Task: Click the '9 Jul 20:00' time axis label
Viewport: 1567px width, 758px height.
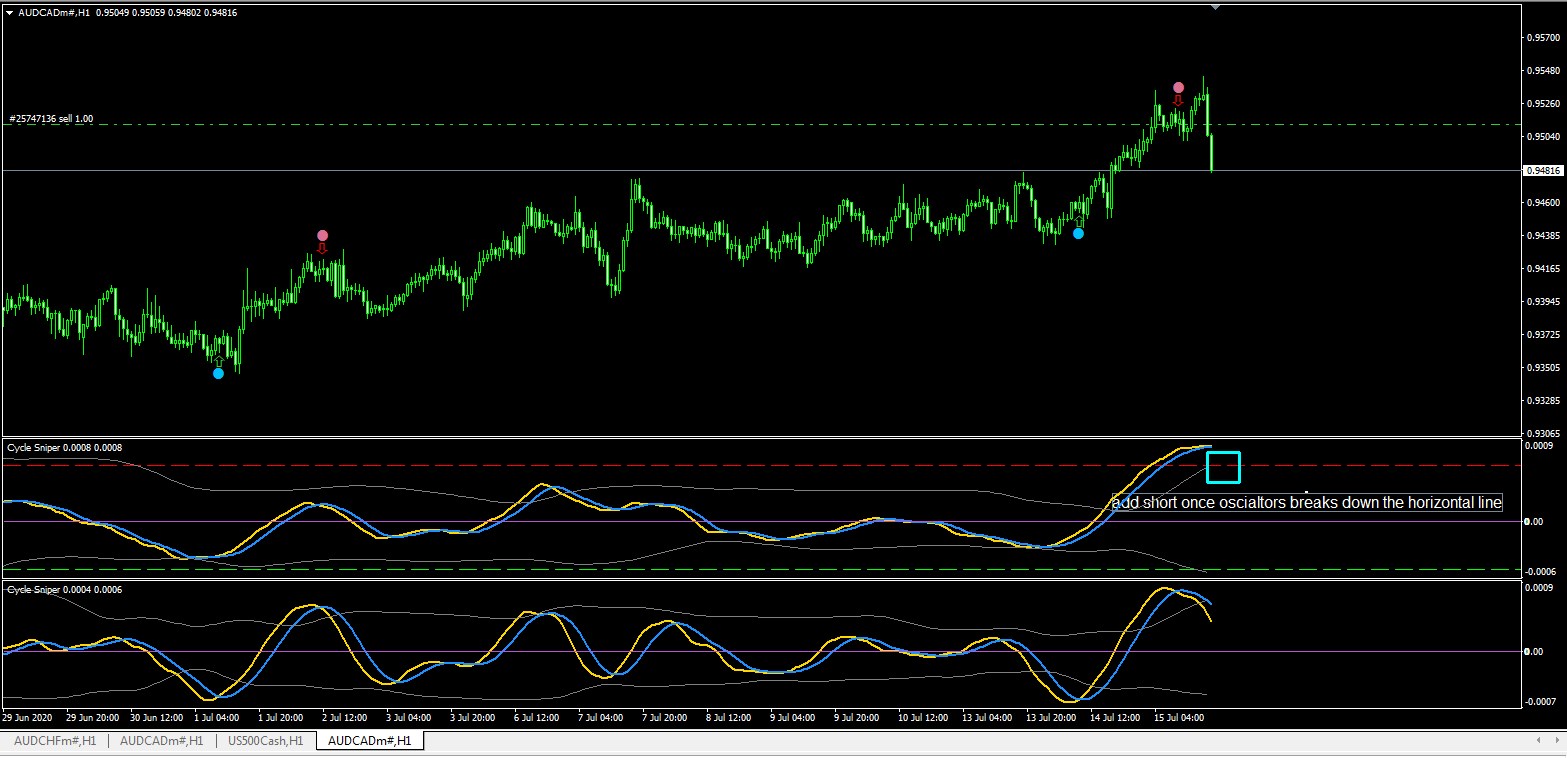Action: coord(857,718)
